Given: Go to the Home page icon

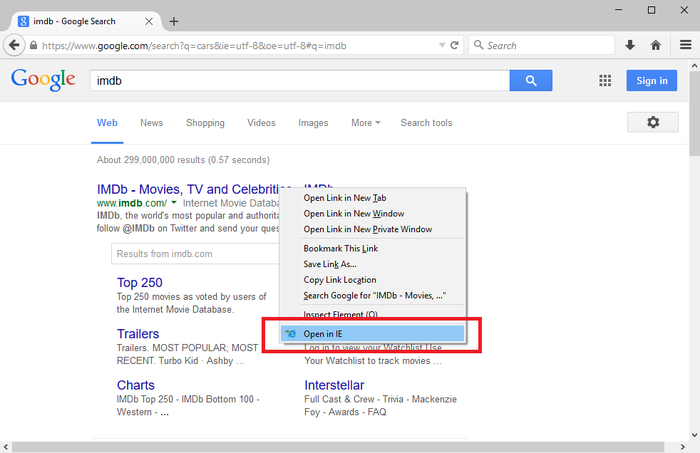Looking at the screenshot, I should pyautogui.click(x=655, y=45).
